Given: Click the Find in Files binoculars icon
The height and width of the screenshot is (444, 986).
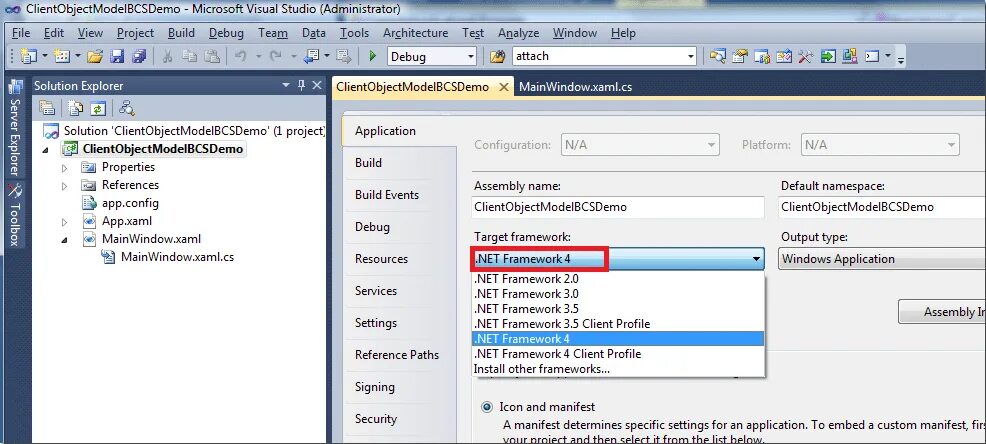Looking at the screenshot, I should [x=497, y=57].
